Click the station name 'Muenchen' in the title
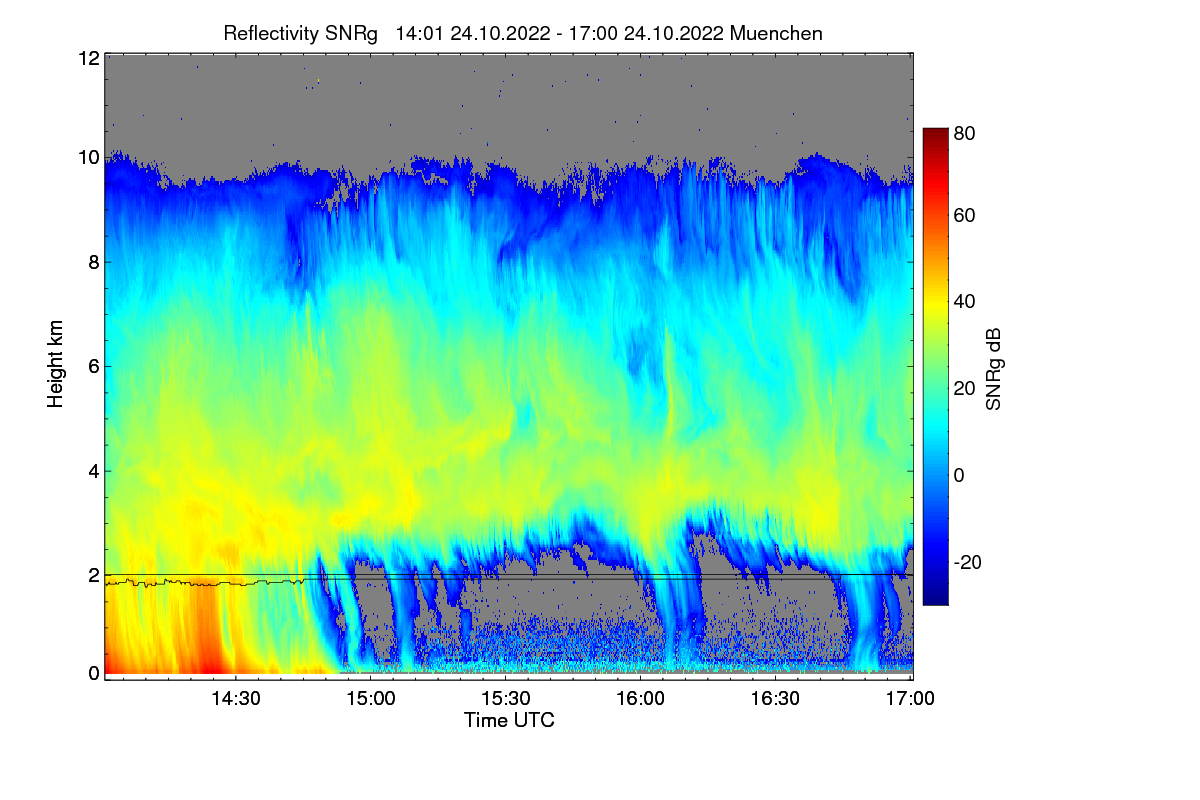This screenshot has height=800, width=1200. [777, 33]
